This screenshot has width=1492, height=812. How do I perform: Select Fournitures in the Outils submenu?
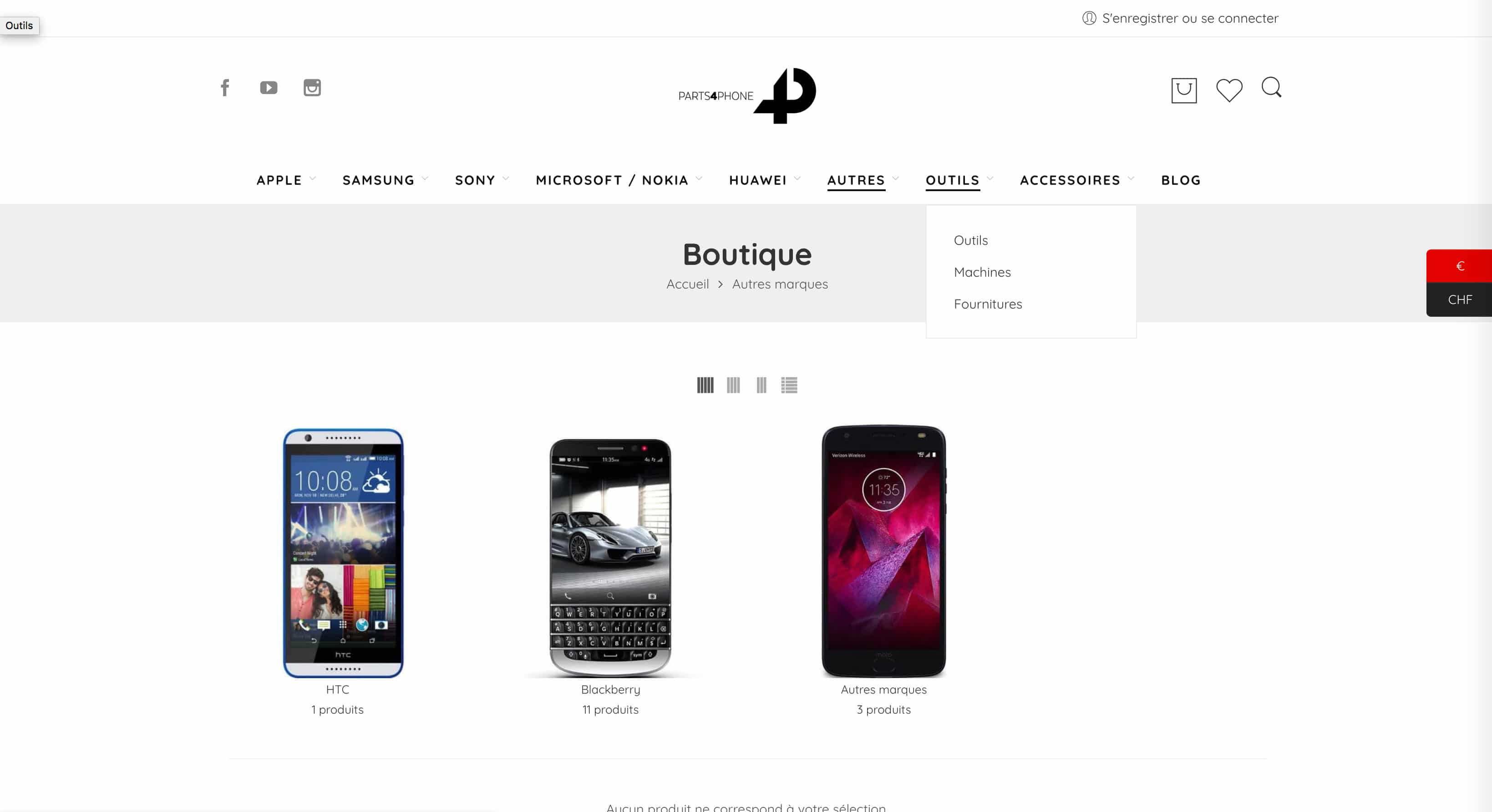coord(988,304)
